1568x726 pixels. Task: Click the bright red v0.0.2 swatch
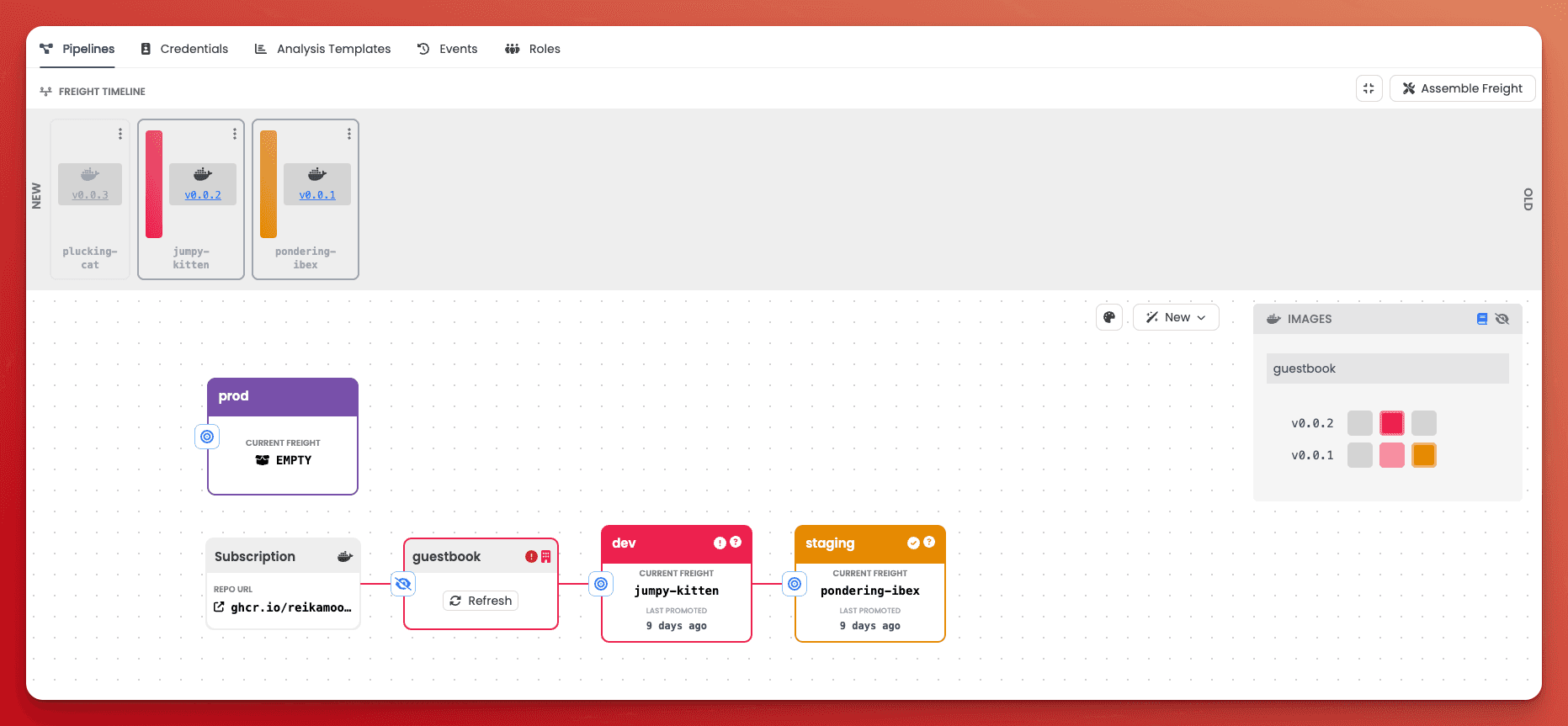pos(1392,423)
